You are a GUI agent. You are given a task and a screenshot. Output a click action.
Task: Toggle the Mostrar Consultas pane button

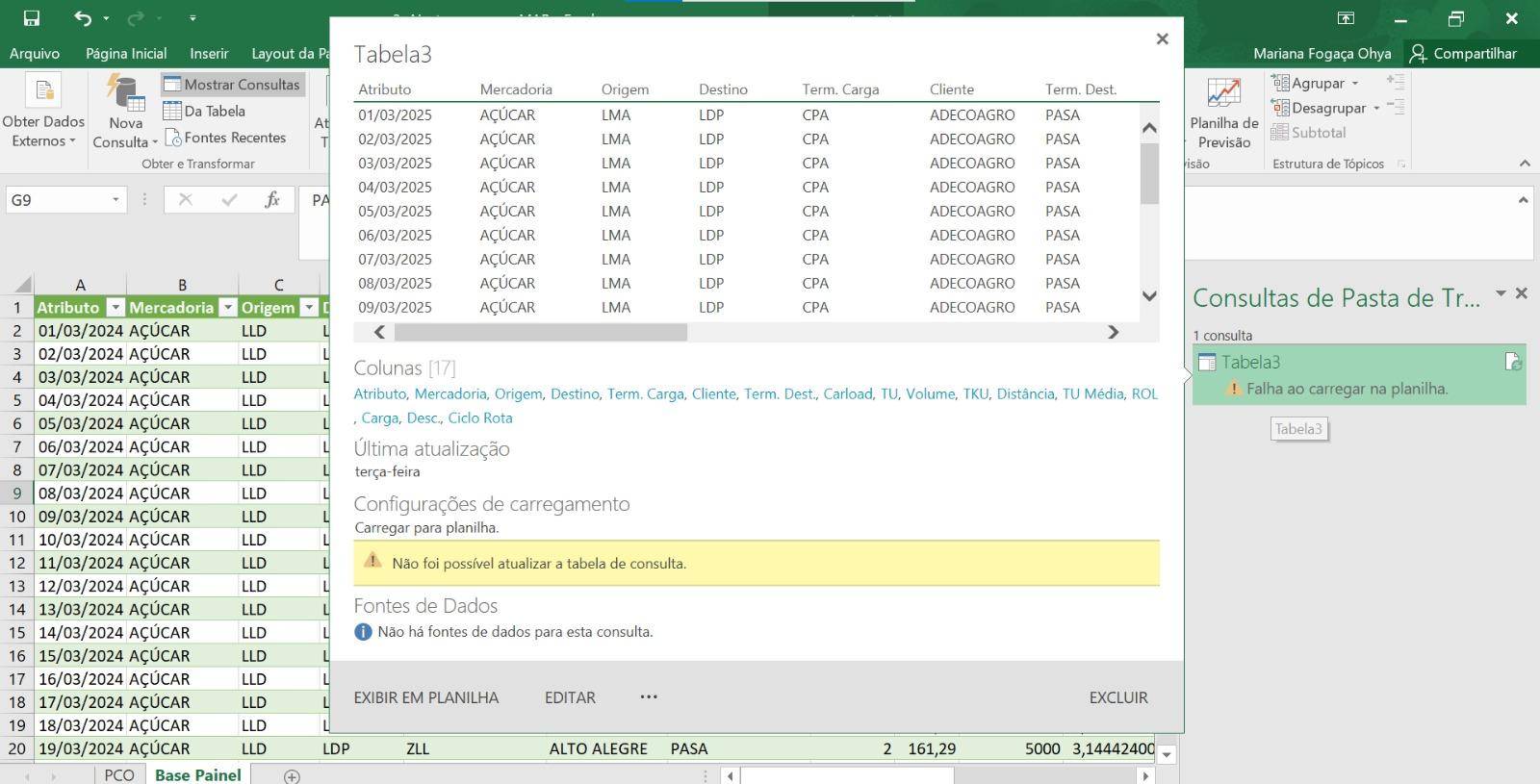point(232,85)
